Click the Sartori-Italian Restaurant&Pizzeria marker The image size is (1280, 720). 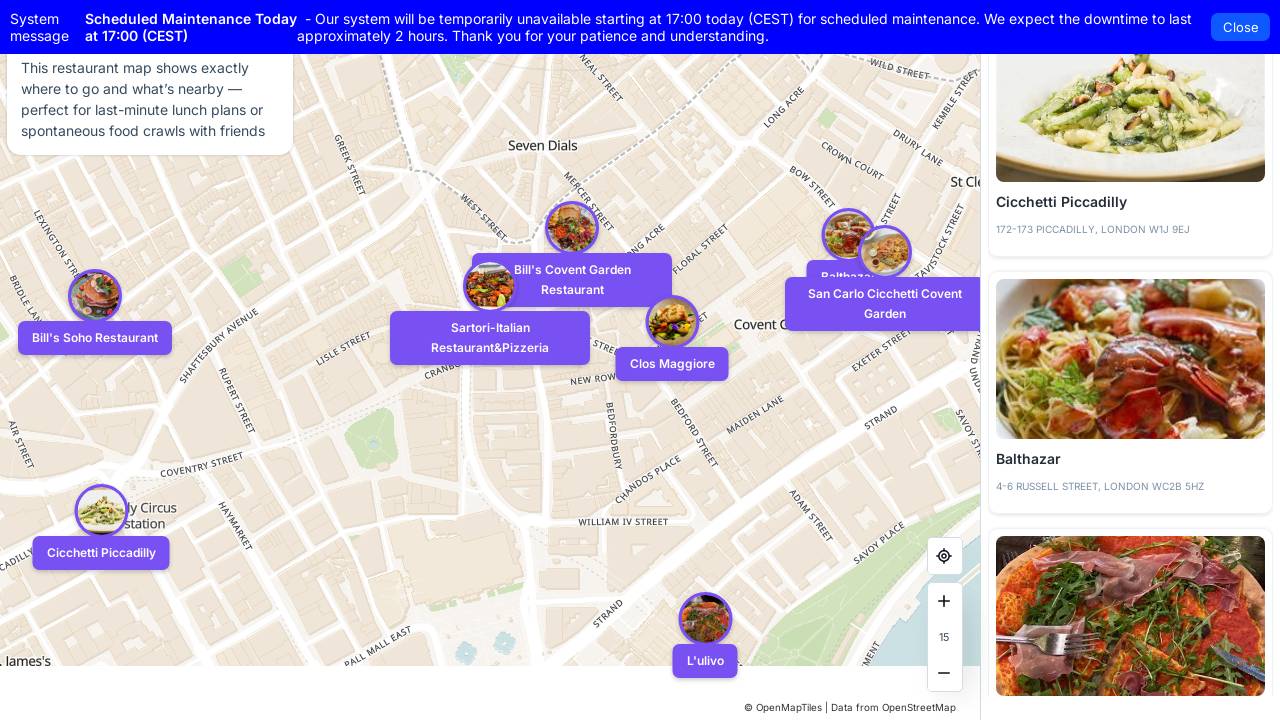[490, 338]
